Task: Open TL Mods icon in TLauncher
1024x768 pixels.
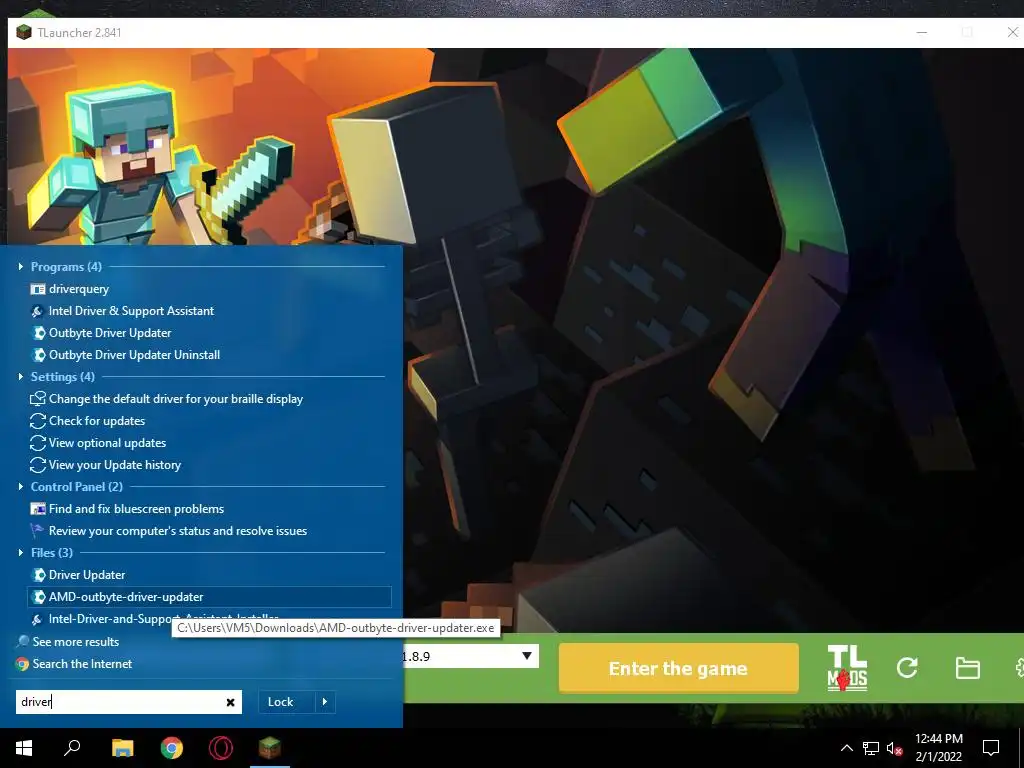Action: pos(847,668)
